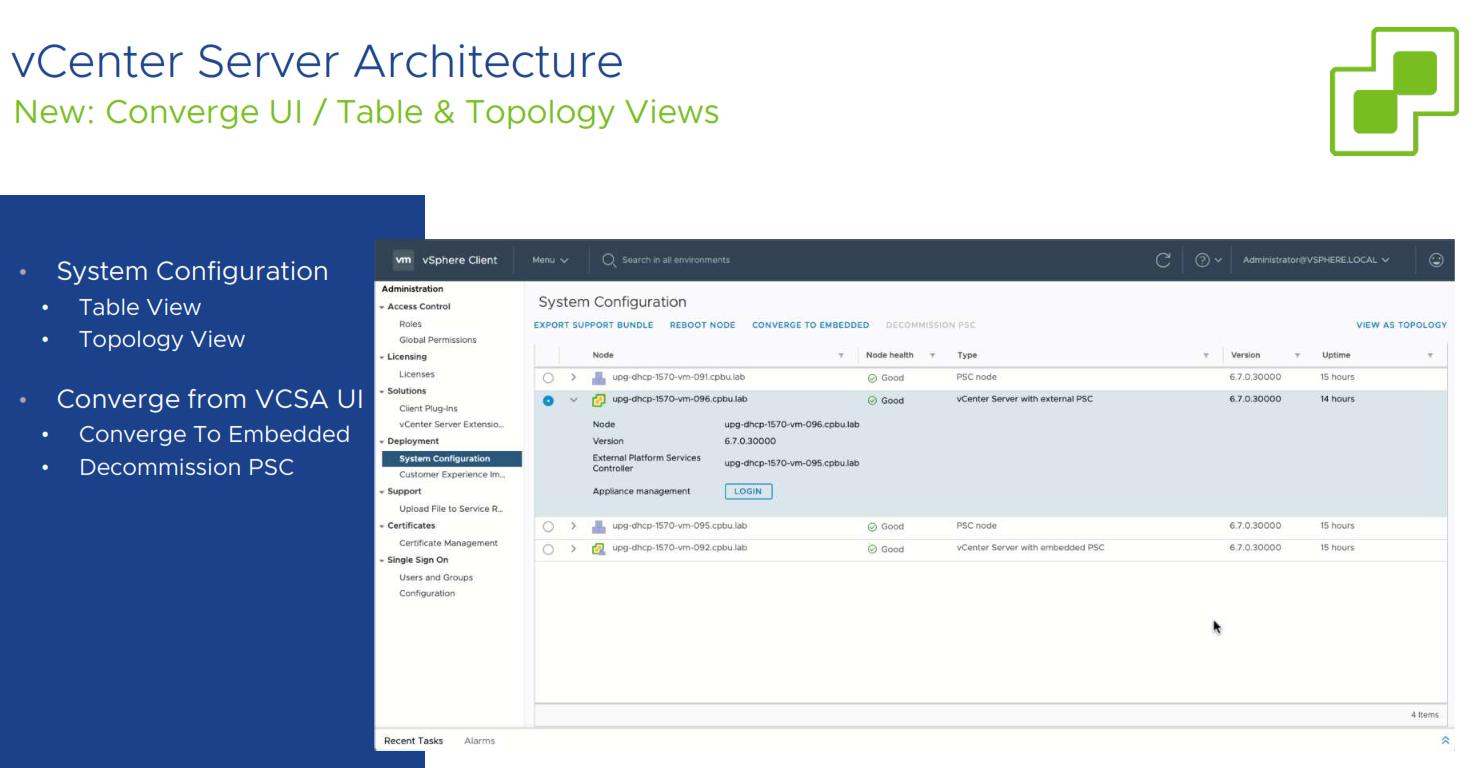Click Good health check icon for vm-095
1476x768 pixels.
click(x=872, y=527)
